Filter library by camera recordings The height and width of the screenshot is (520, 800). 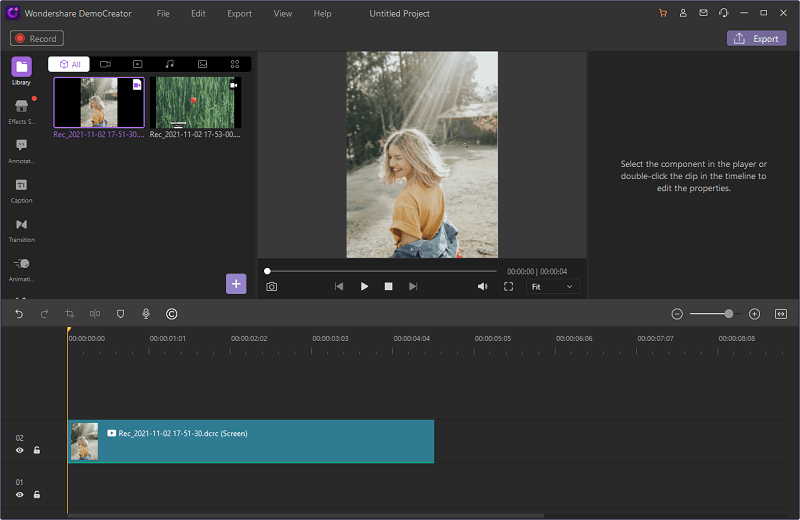coord(105,64)
